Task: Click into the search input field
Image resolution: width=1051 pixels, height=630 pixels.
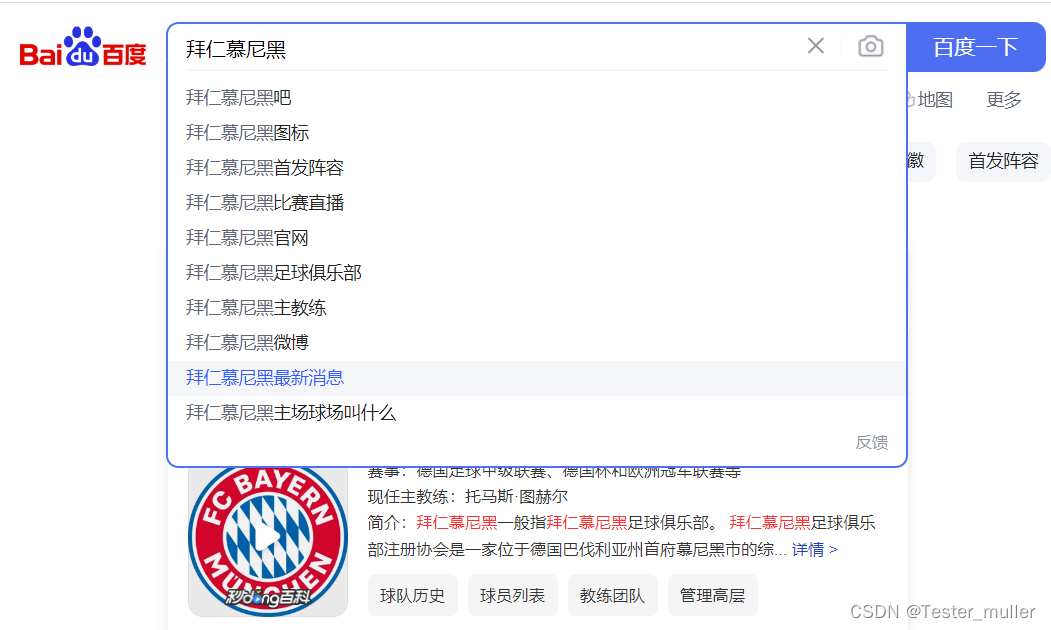Action: click(x=489, y=49)
